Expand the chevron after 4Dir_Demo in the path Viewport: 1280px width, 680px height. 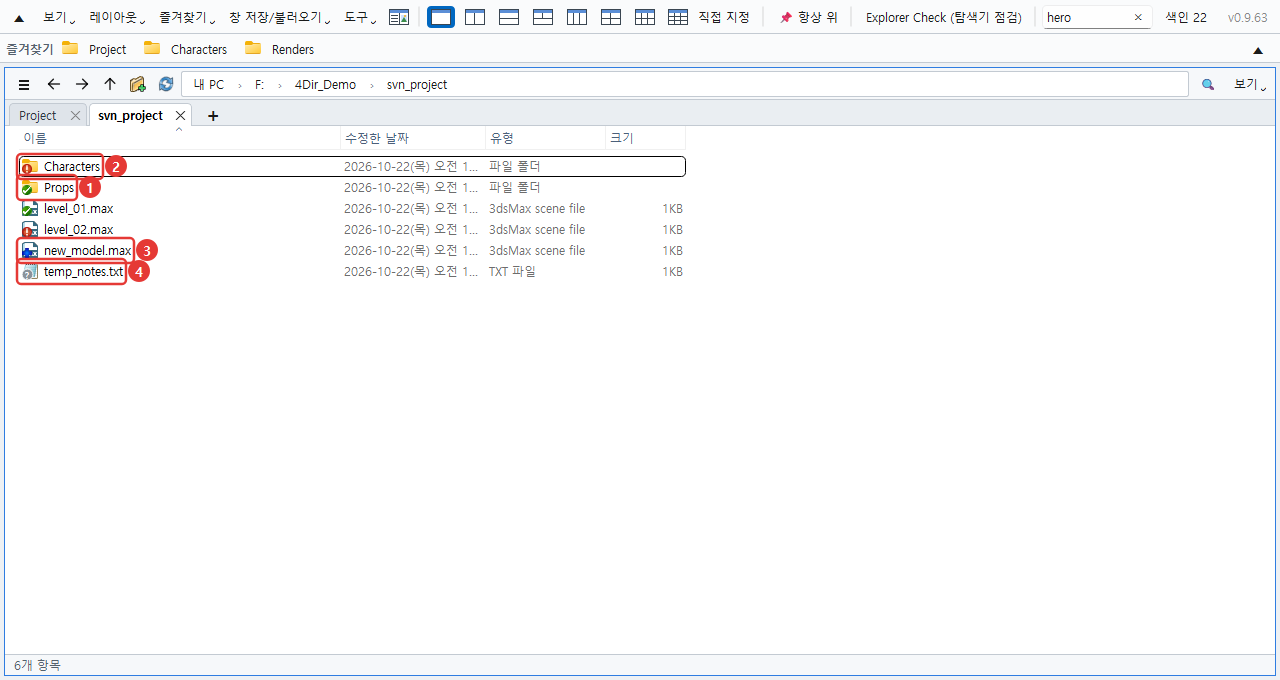click(x=372, y=85)
